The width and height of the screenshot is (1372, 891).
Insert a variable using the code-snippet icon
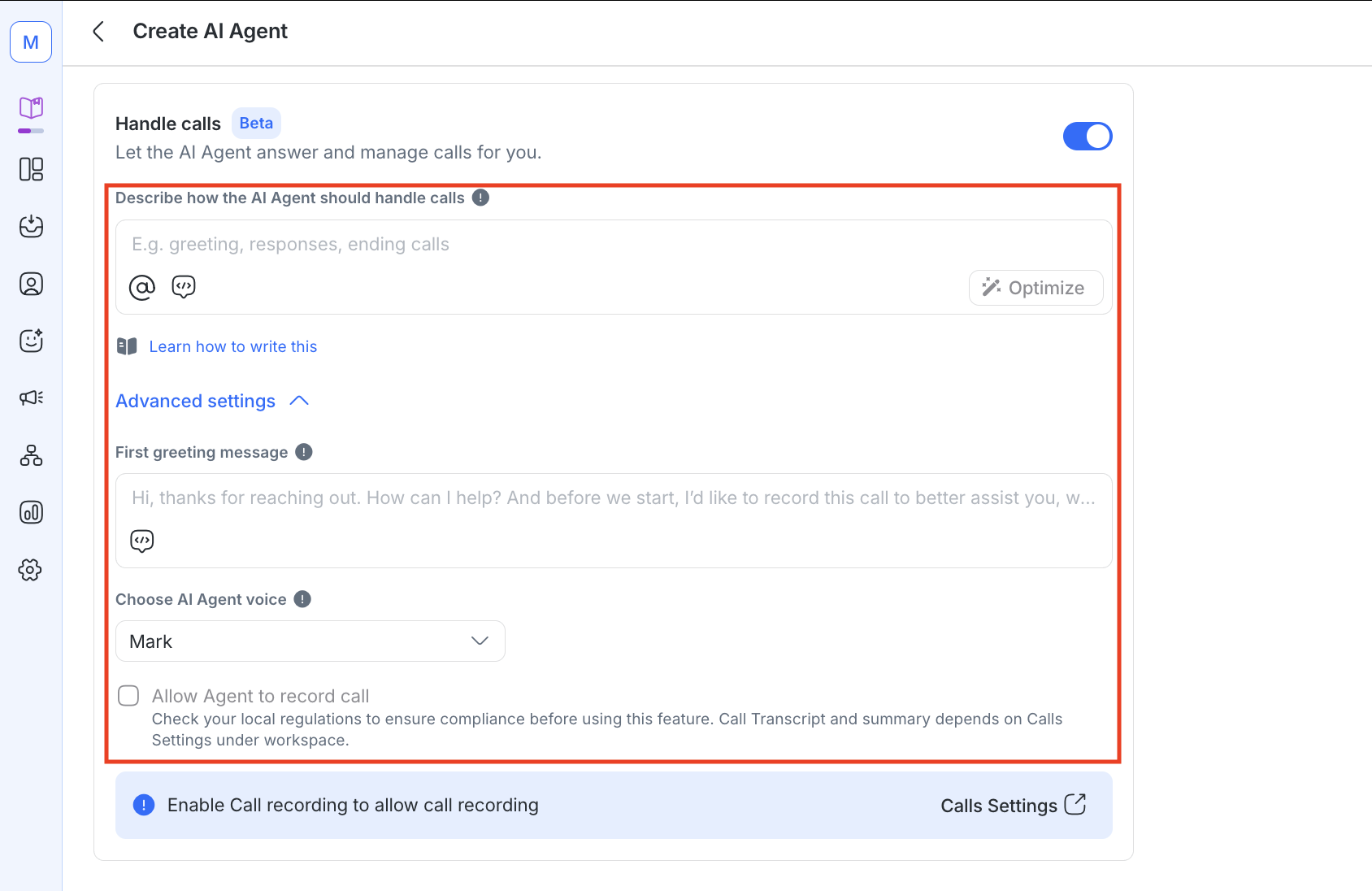pos(183,286)
